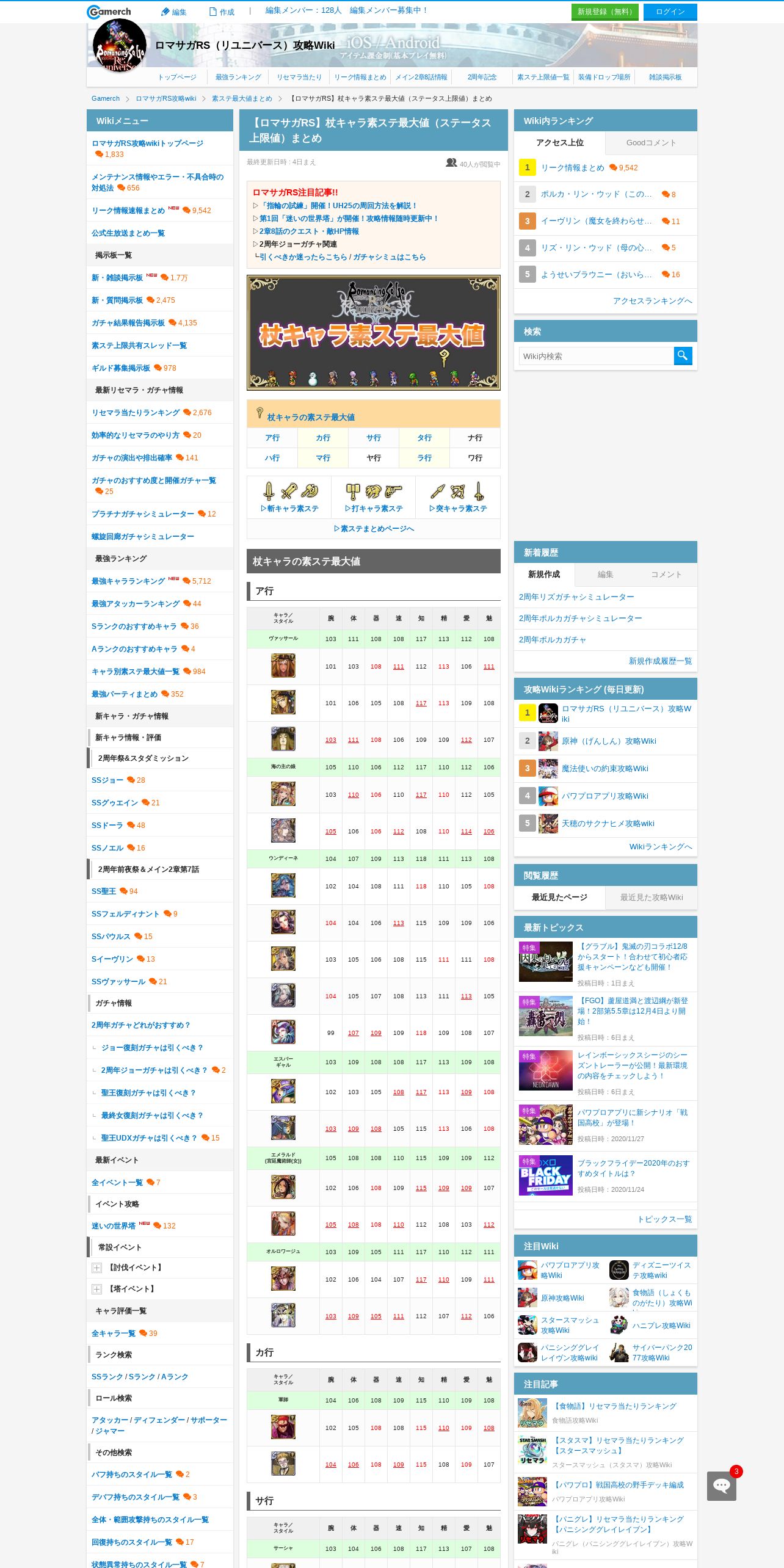Click first character portrait under 軍師 row

283,1428
